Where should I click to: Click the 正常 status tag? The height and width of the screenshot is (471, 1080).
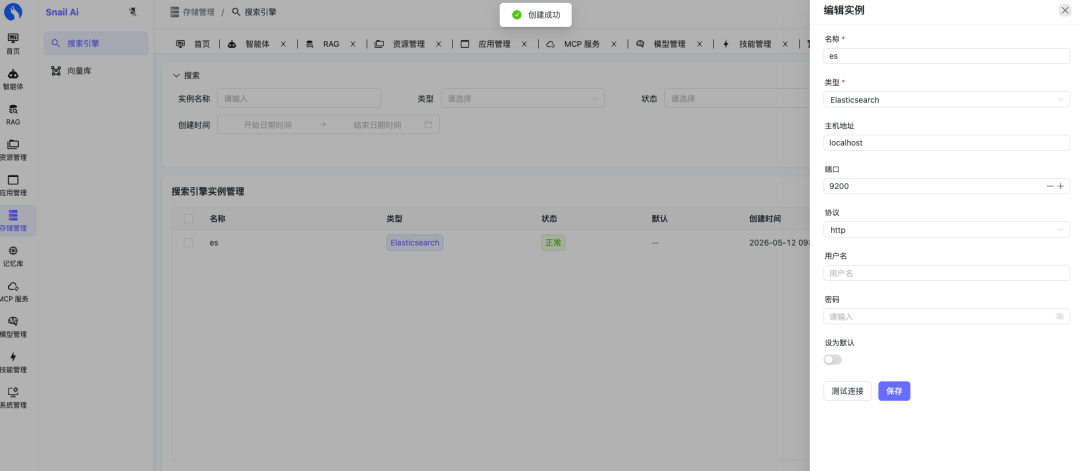coord(553,243)
